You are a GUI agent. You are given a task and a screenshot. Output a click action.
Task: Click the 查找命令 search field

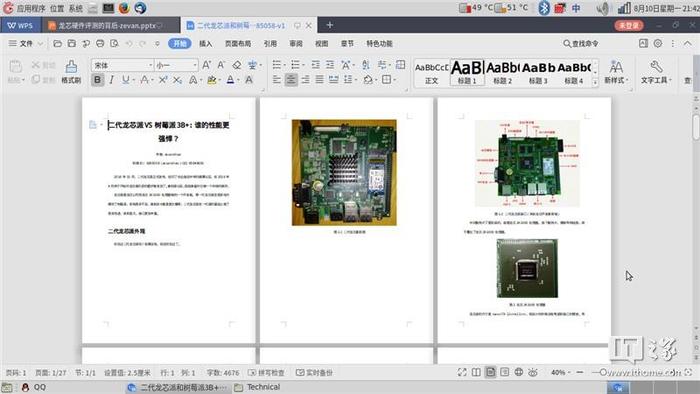[x=580, y=43]
